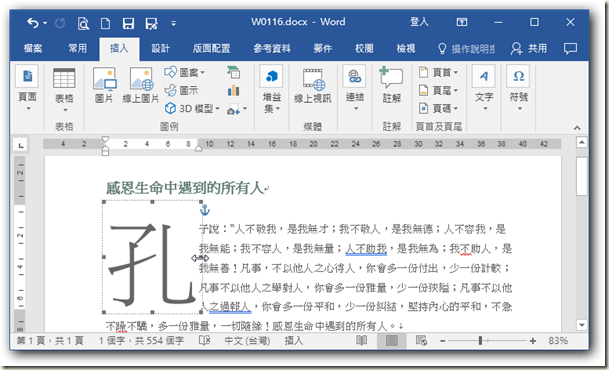Click the right indent marker on ruler
The height and width of the screenshot is (370, 609).
click(x=198, y=148)
